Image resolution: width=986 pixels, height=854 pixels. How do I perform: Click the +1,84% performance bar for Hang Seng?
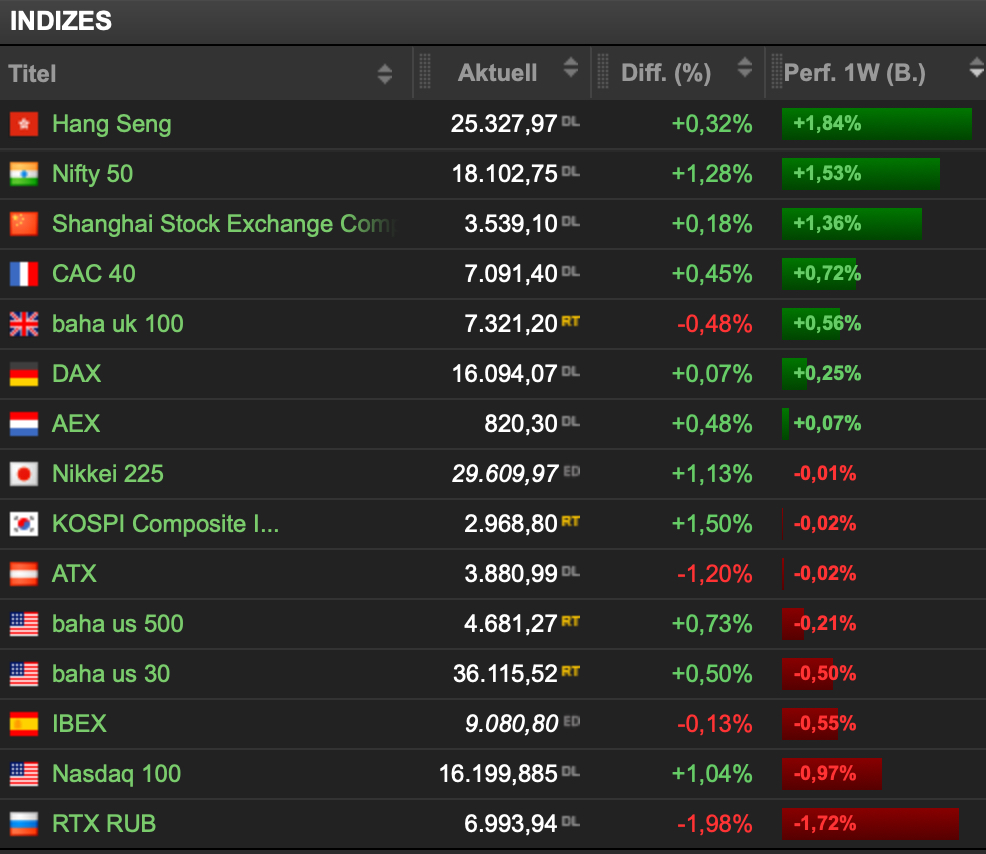pyautogui.click(x=877, y=124)
